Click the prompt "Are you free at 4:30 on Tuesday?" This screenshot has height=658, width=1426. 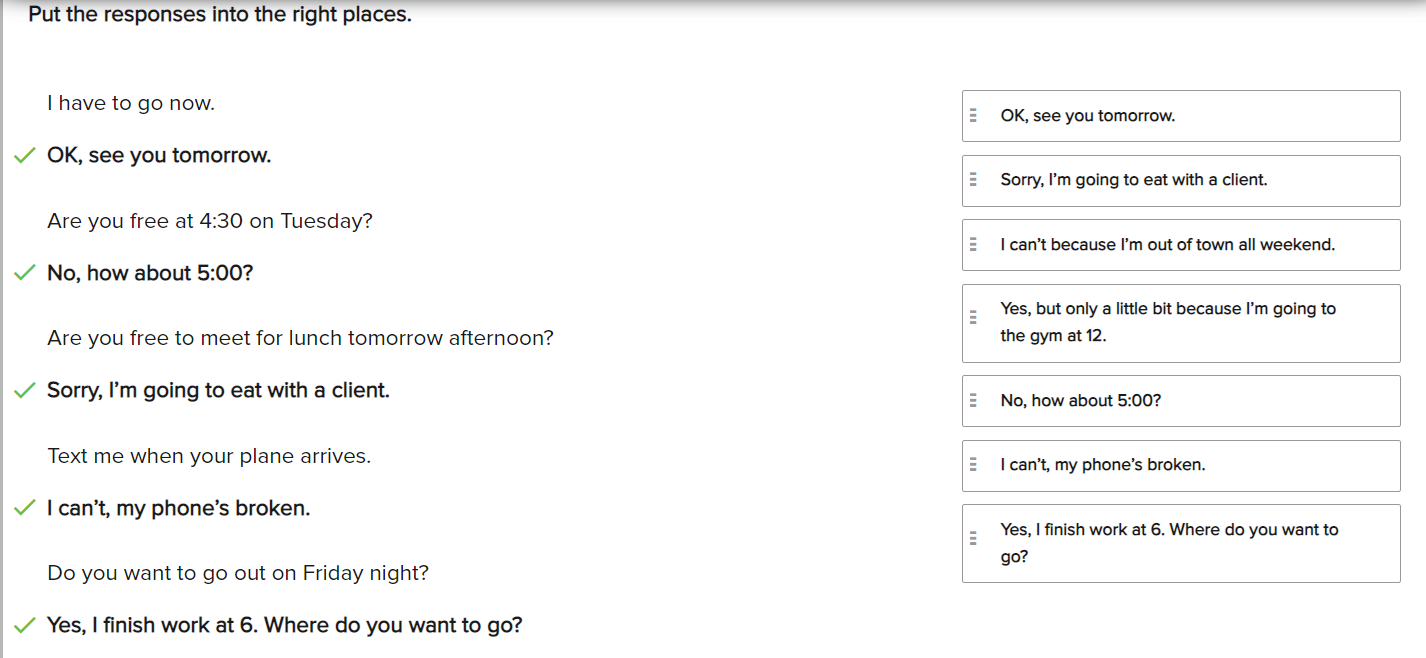pos(210,221)
